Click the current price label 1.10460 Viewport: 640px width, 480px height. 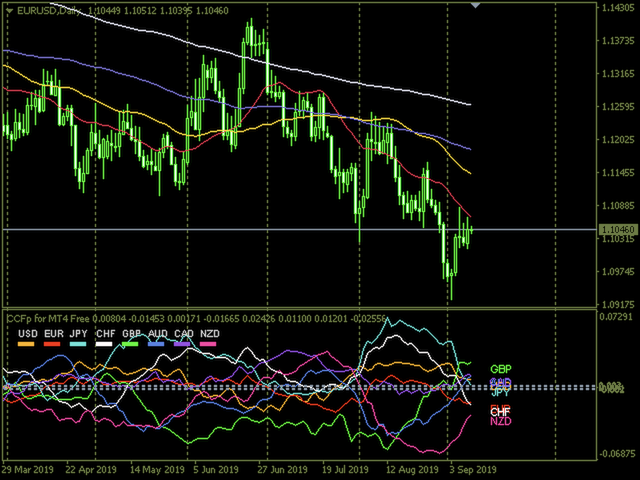click(618, 230)
